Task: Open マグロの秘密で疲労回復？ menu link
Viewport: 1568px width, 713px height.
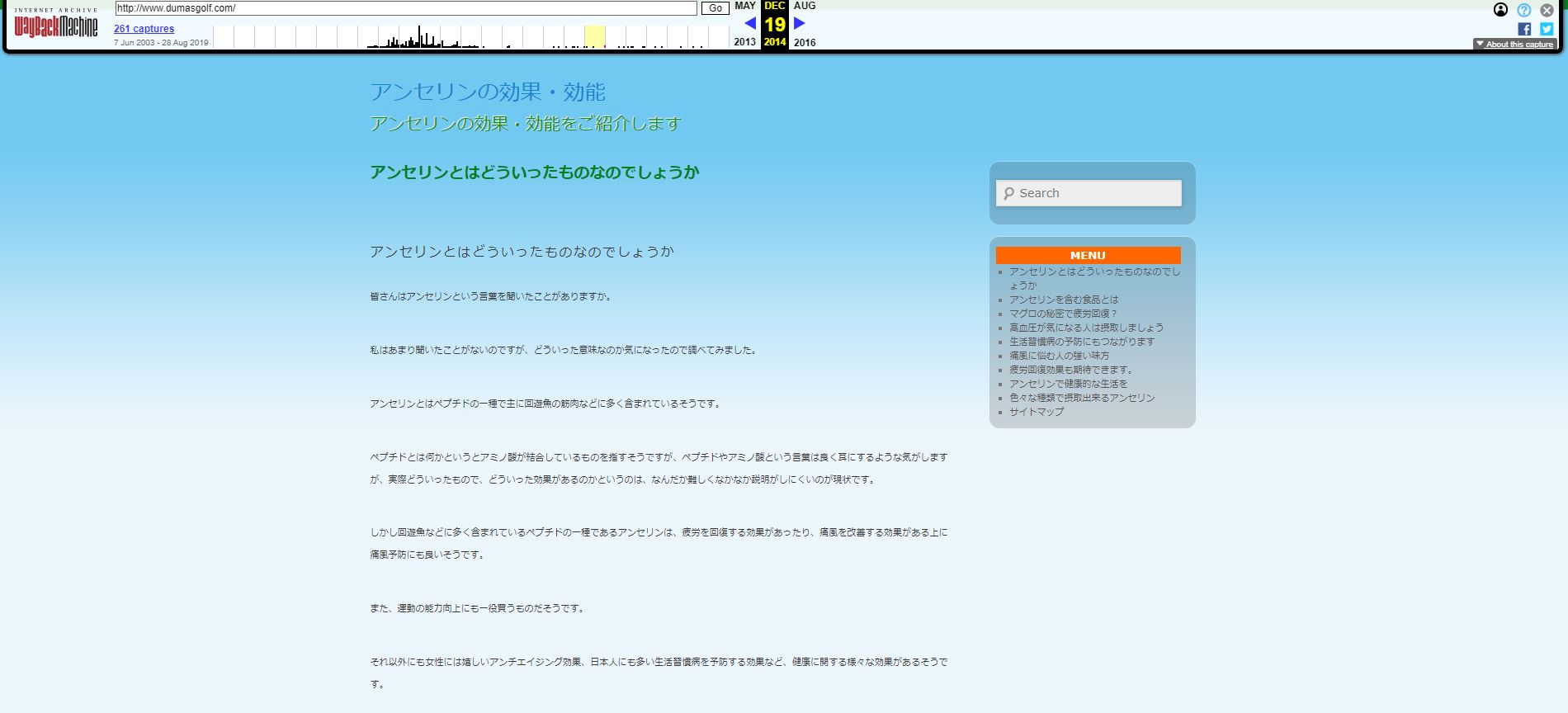Action: pyautogui.click(x=1063, y=314)
